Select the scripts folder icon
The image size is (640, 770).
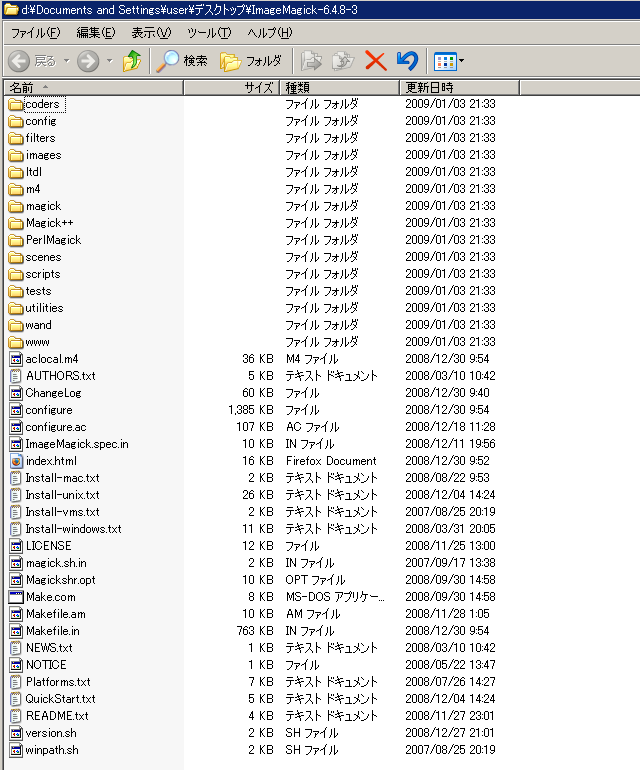[x=16, y=274]
